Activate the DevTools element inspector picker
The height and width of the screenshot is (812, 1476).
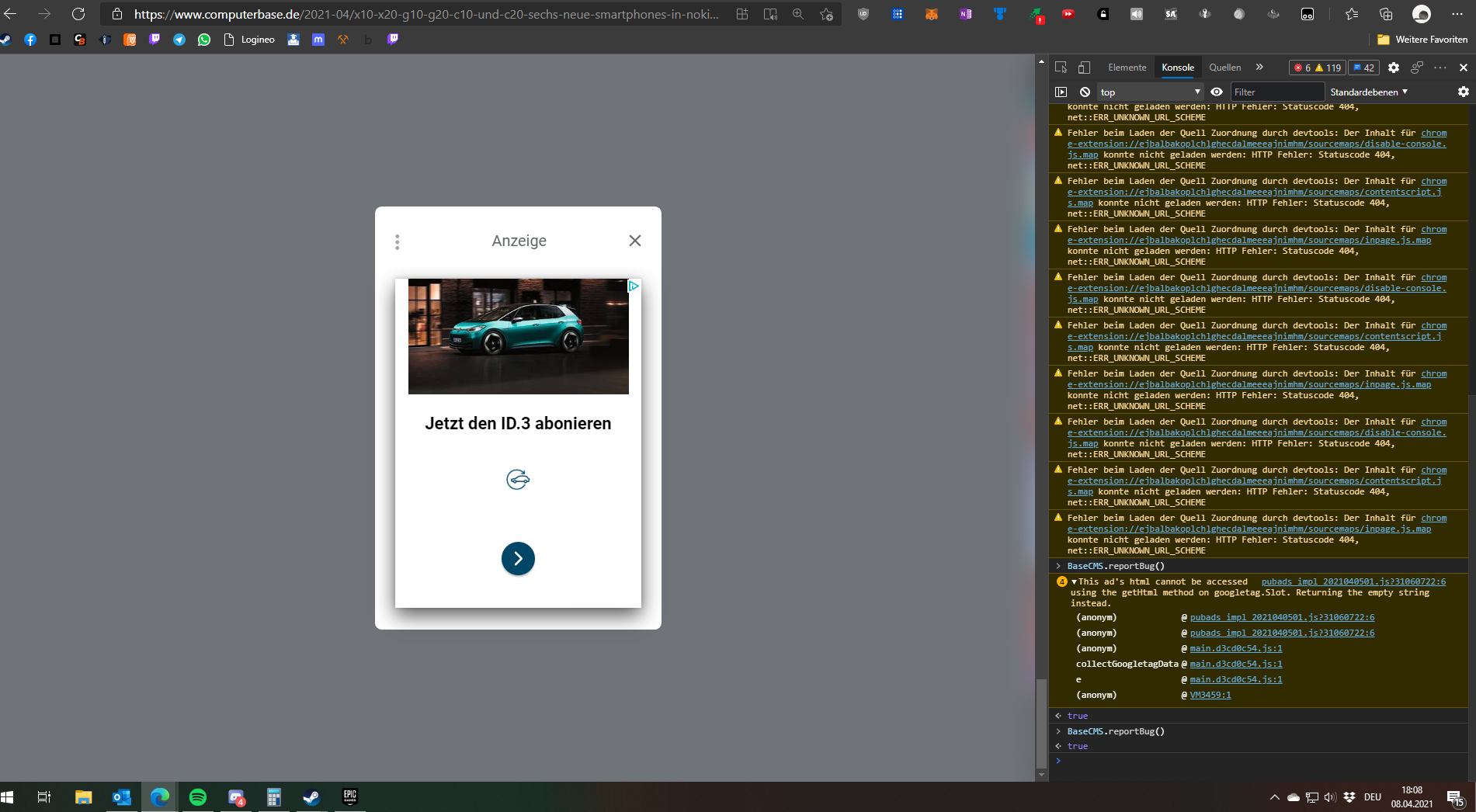point(1061,68)
